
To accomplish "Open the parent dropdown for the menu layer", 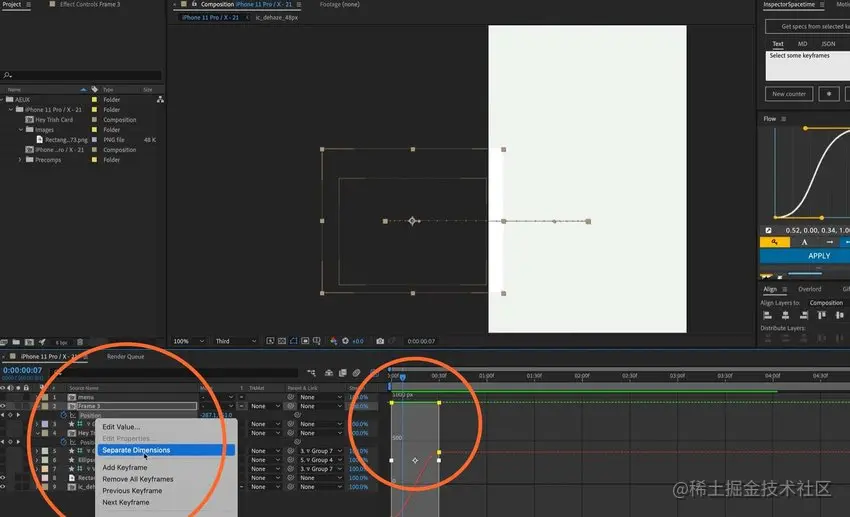I will pyautogui.click(x=320, y=397).
